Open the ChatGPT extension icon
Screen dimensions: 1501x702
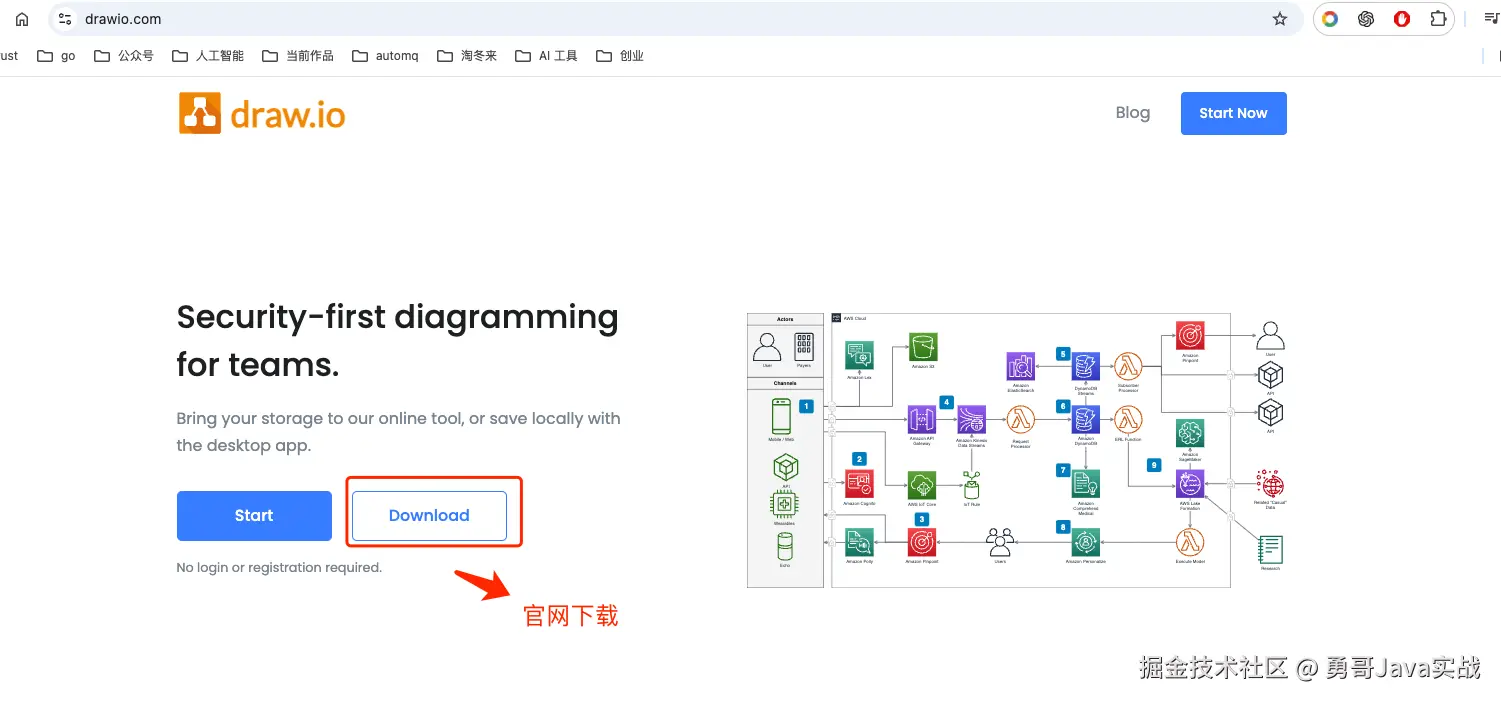(x=1366, y=19)
